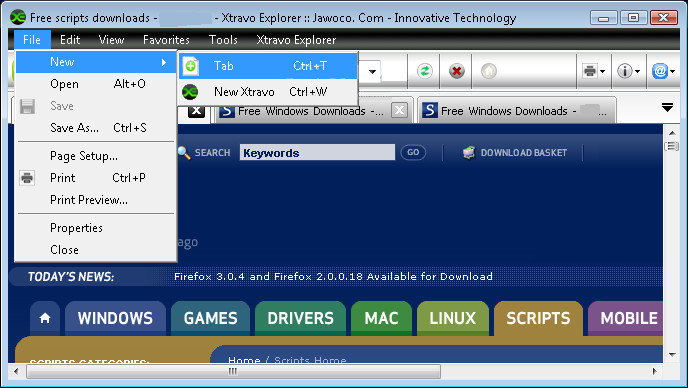Open @ mail button dropdown arrow
The image size is (688, 388).
[x=672, y=71]
